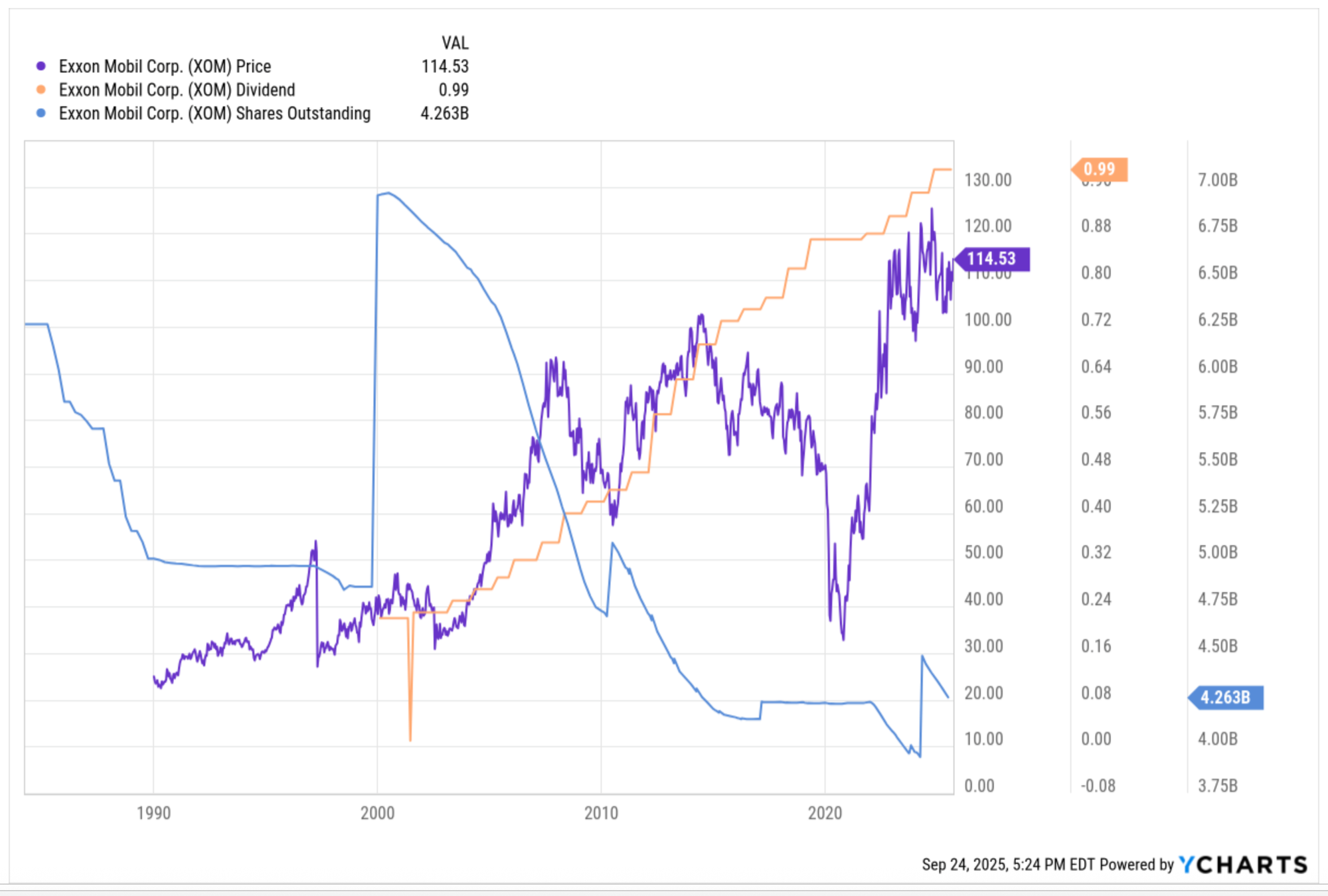Click the orange XOM Dividend legend dot
The height and width of the screenshot is (896, 1328).
click(x=41, y=90)
